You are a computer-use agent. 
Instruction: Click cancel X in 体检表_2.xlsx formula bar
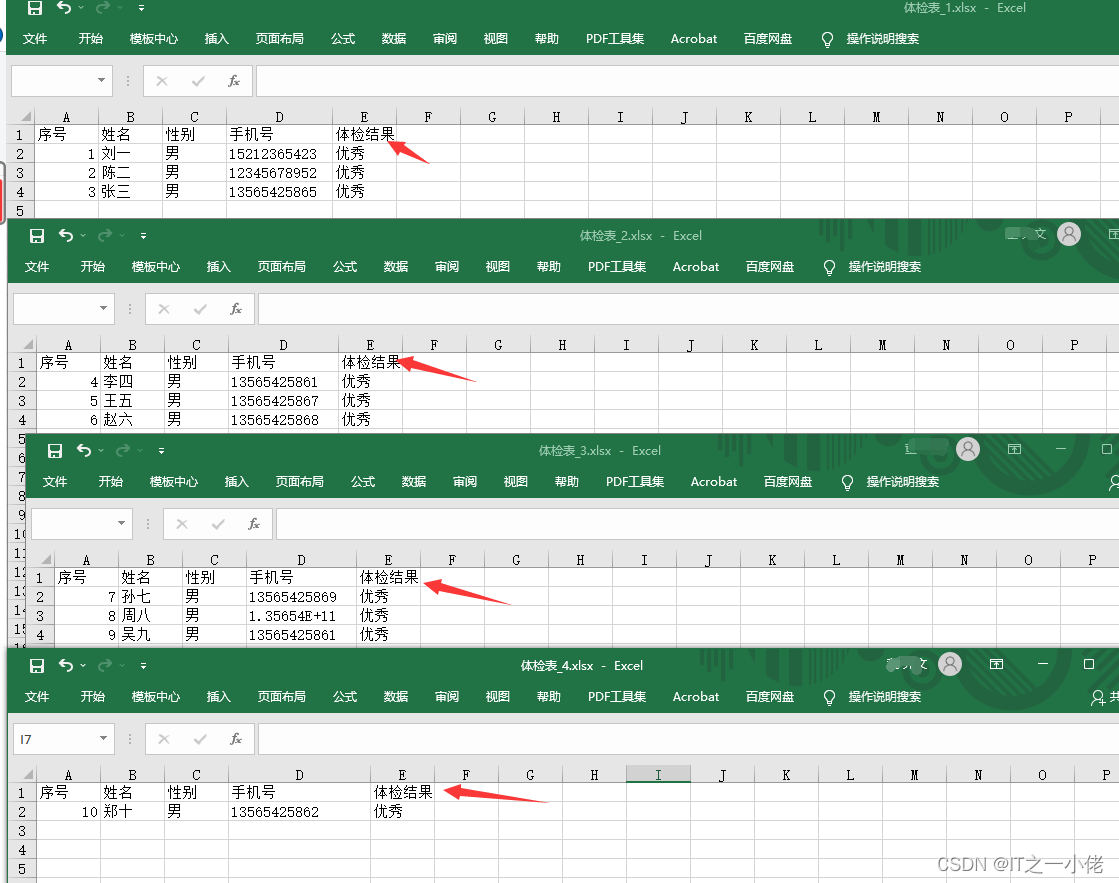(x=164, y=308)
